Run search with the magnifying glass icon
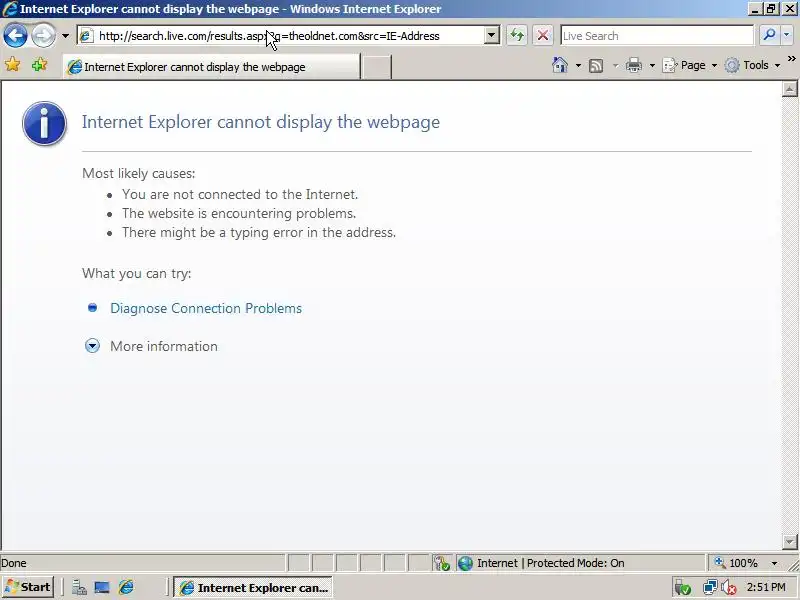Image resolution: width=800 pixels, height=600 pixels. [x=769, y=35]
